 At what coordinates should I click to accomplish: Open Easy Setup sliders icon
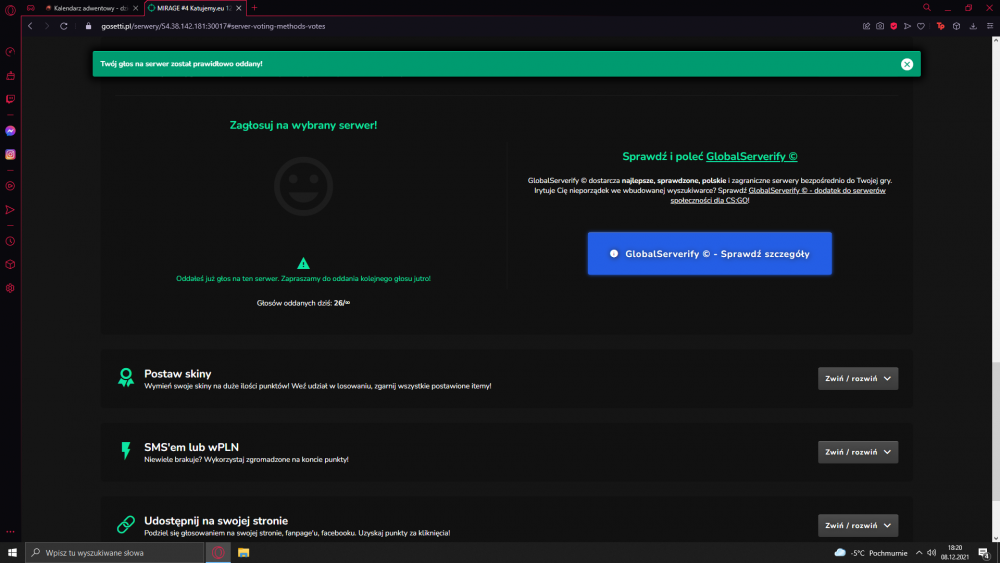coord(990,26)
